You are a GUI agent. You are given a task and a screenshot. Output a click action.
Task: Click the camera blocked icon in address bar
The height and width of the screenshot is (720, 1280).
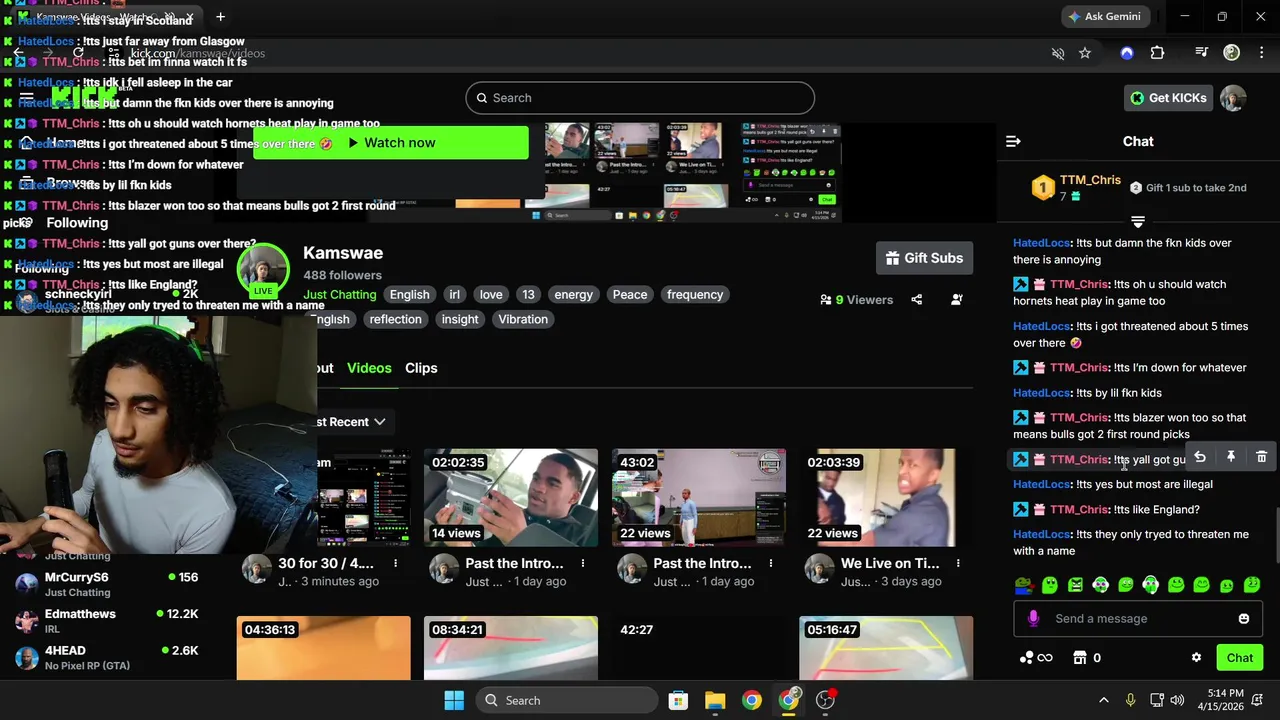[1058, 53]
